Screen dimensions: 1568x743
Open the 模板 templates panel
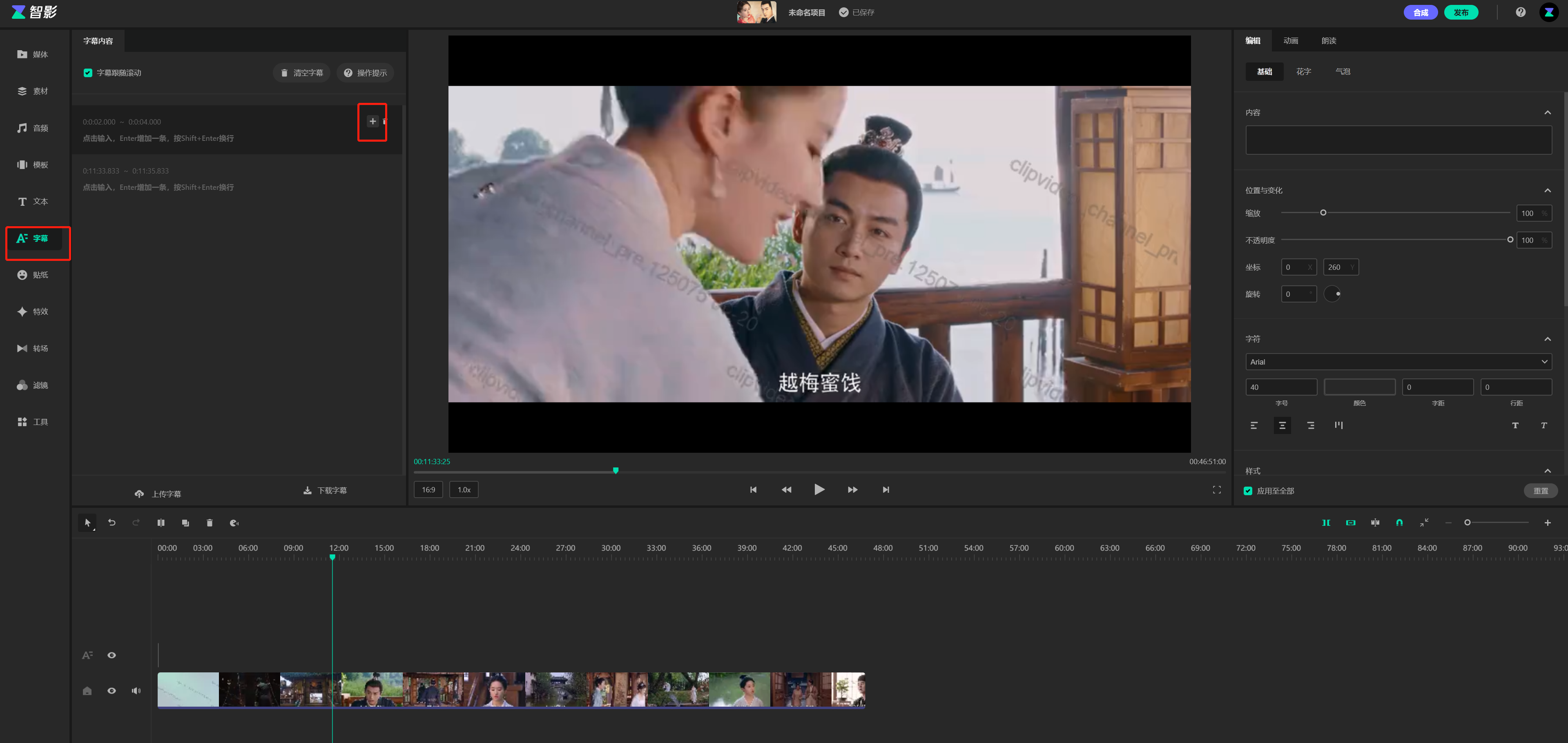pos(33,164)
